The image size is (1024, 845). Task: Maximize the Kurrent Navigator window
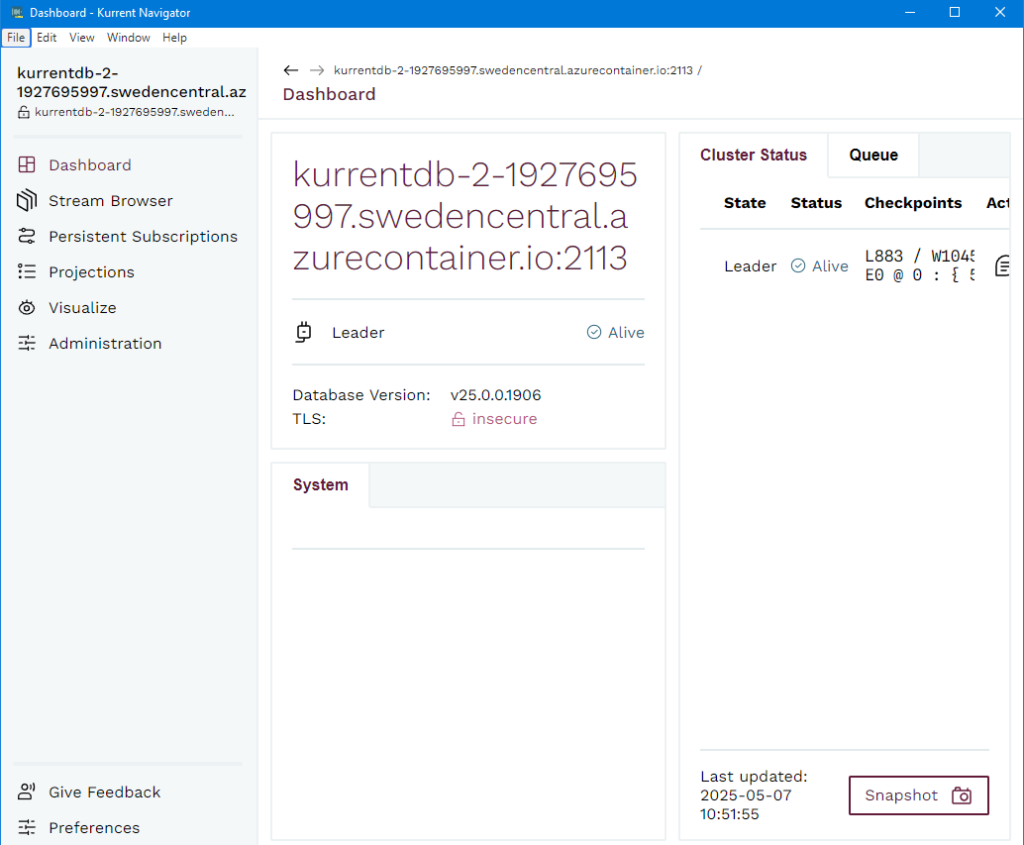[x=955, y=12]
